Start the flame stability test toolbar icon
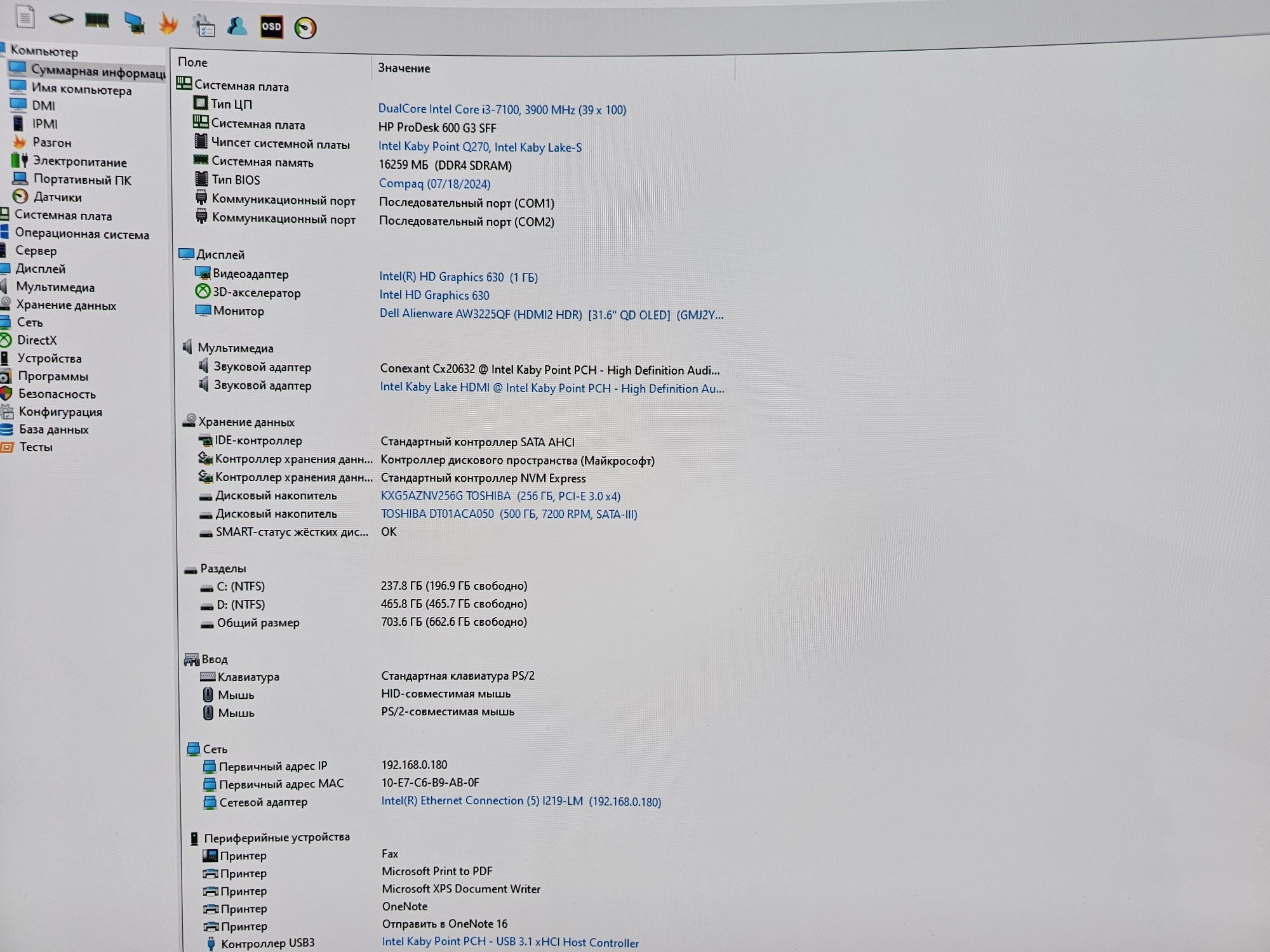1270x952 pixels. click(x=168, y=23)
